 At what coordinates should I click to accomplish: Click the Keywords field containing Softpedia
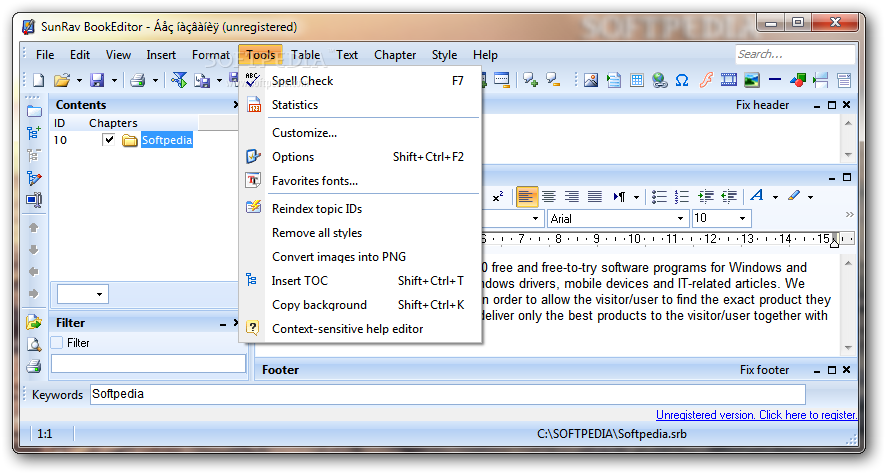coord(448,394)
